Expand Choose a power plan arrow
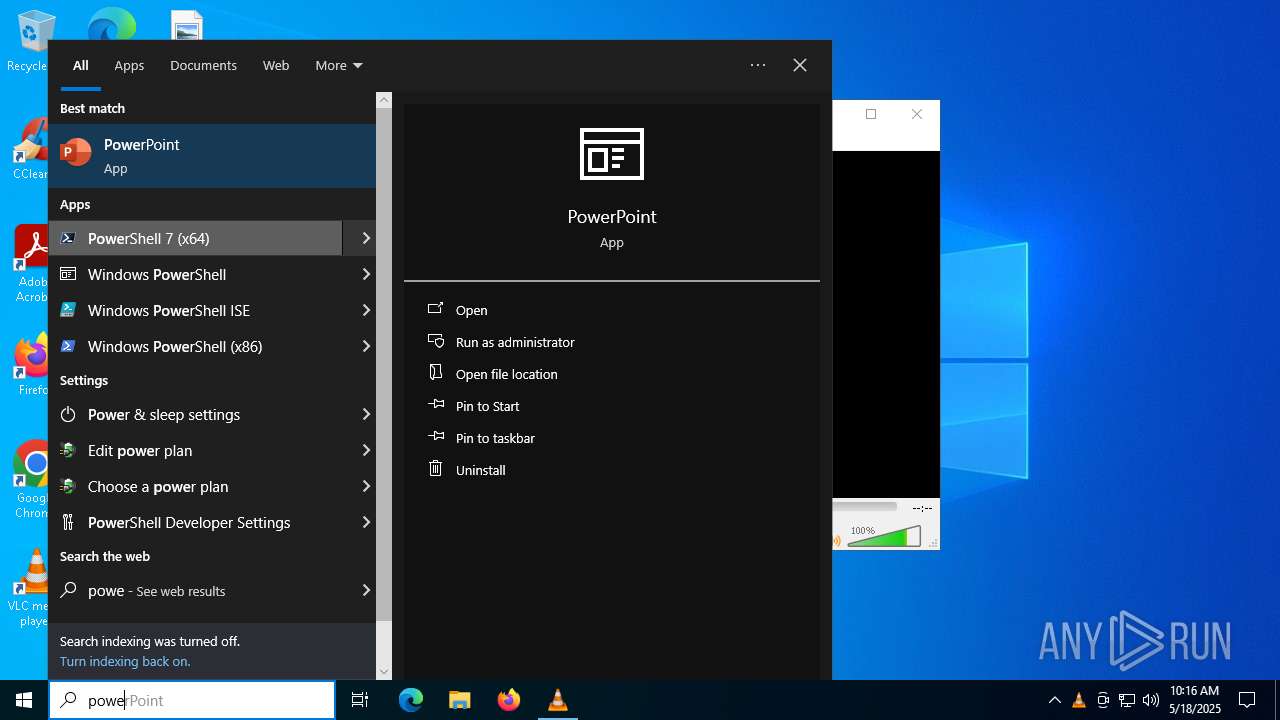 pos(366,486)
